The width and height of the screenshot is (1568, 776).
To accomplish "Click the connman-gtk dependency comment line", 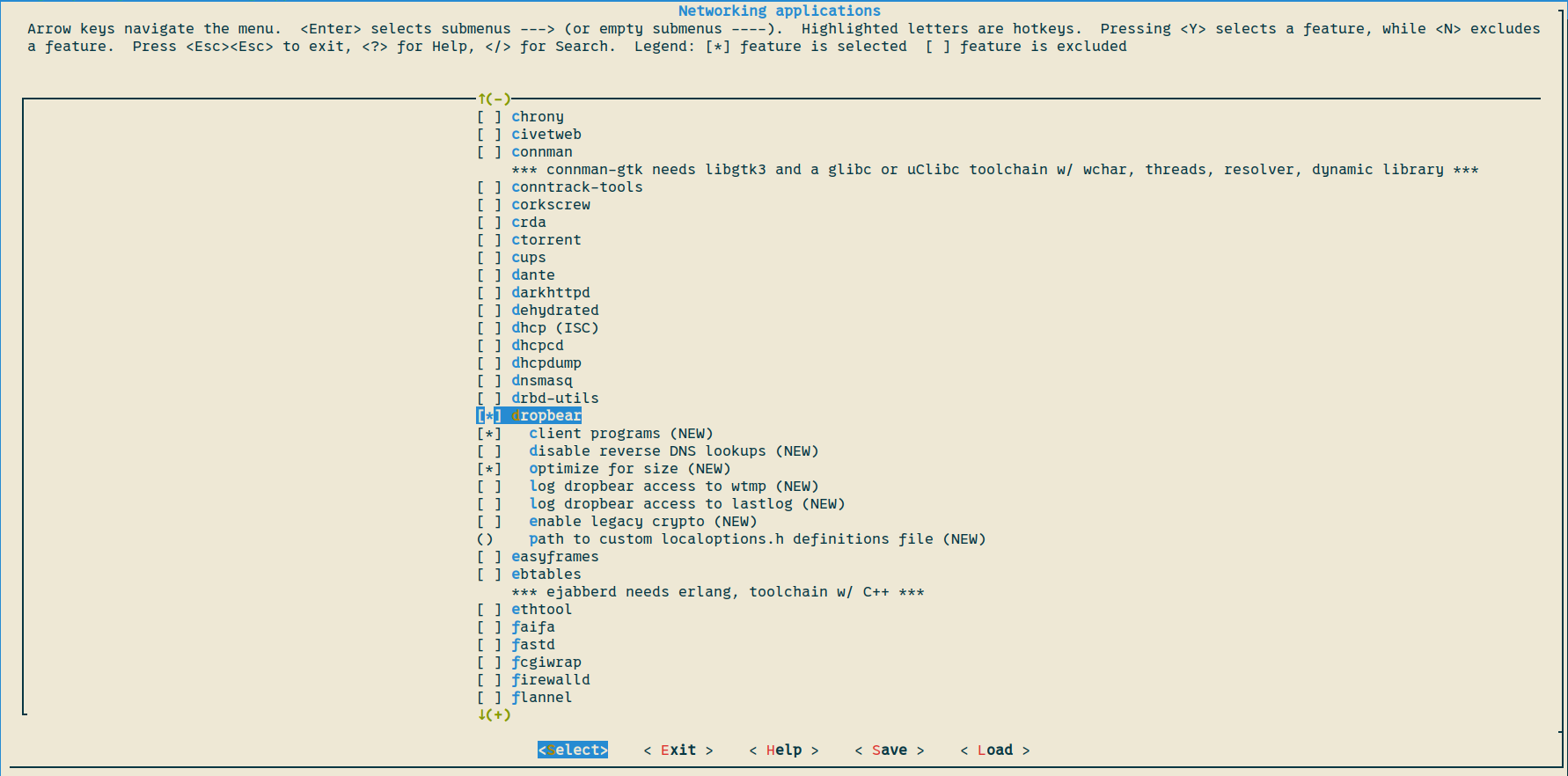I will click(x=995, y=169).
